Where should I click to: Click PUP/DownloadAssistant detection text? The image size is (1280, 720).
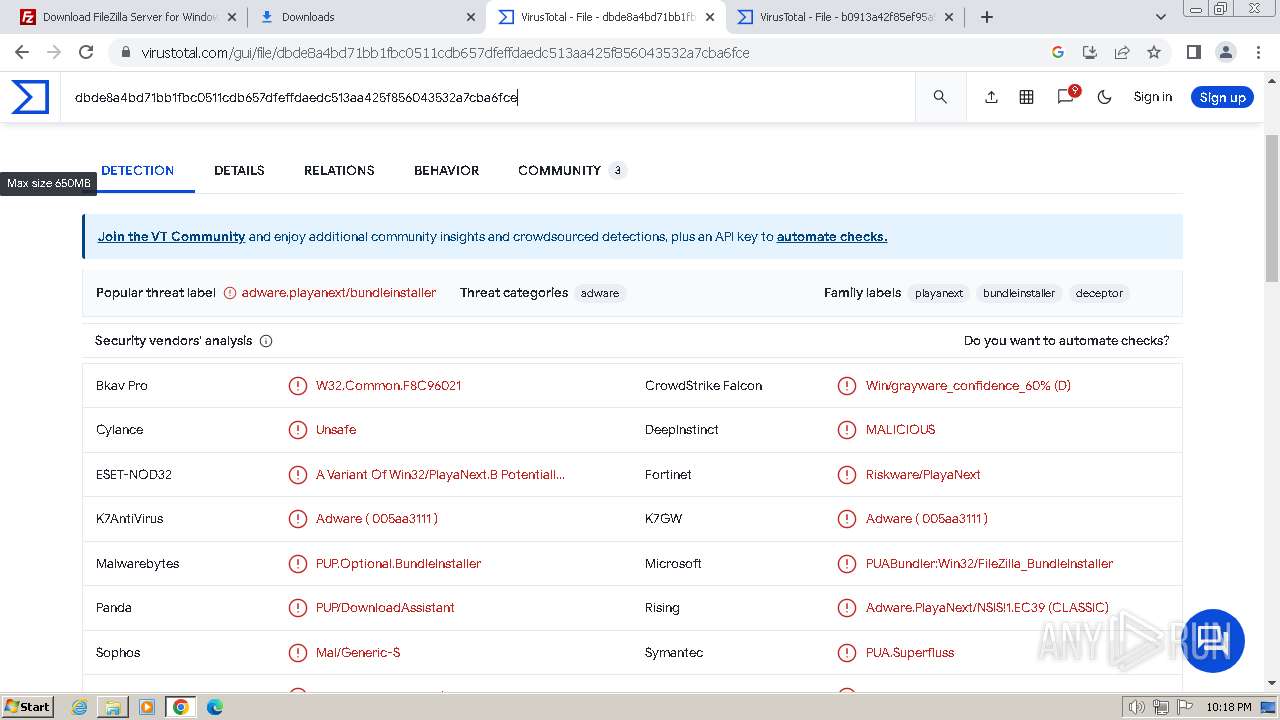tap(385, 608)
